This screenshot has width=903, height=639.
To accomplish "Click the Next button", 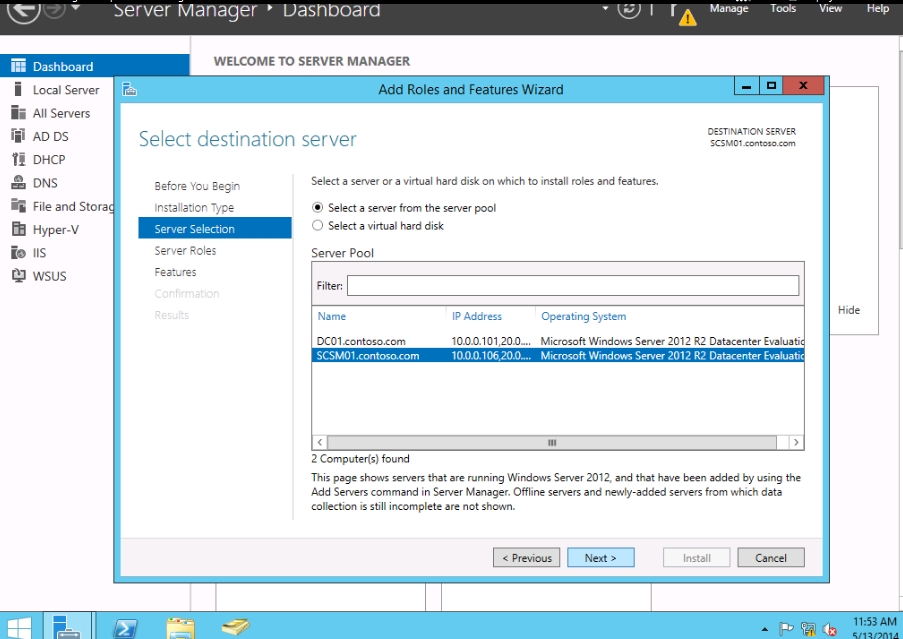I will (600, 558).
